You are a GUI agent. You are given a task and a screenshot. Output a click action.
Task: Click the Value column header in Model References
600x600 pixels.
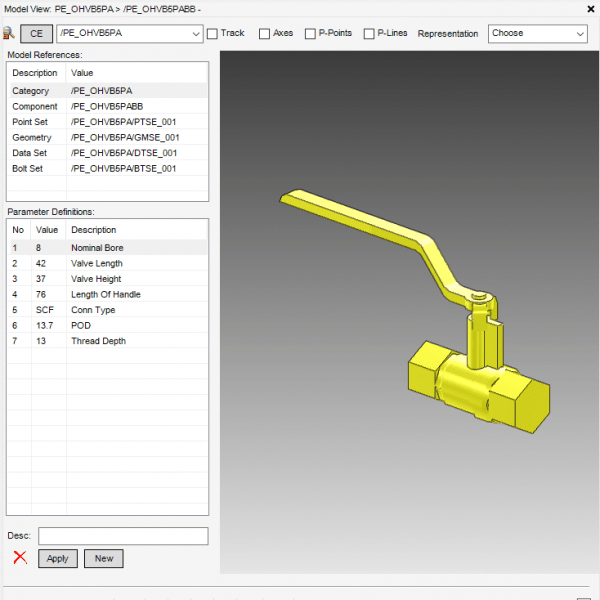136,73
